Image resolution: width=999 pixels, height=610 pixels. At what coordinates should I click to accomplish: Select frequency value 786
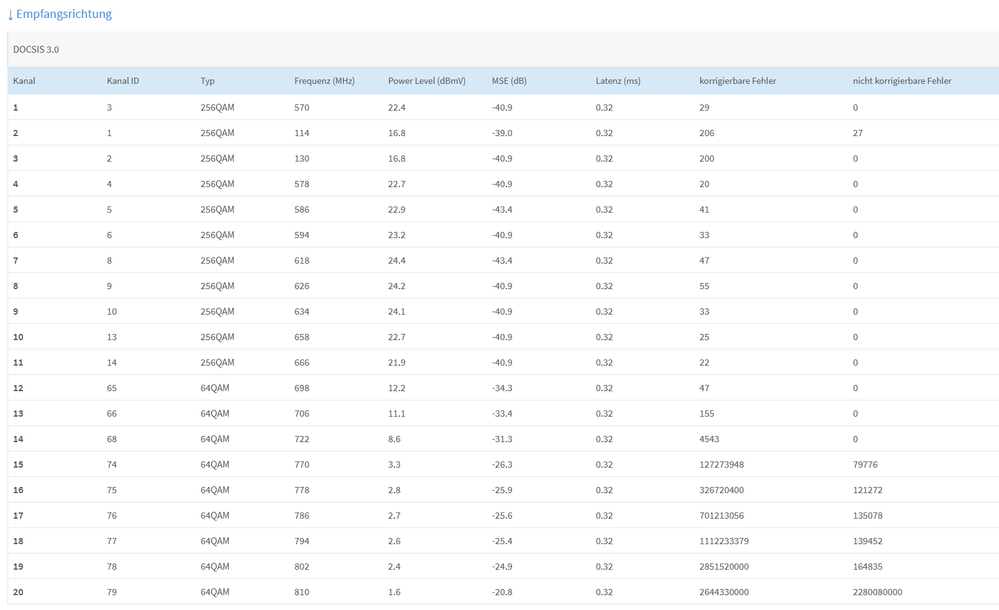pyautogui.click(x=301, y=516)
